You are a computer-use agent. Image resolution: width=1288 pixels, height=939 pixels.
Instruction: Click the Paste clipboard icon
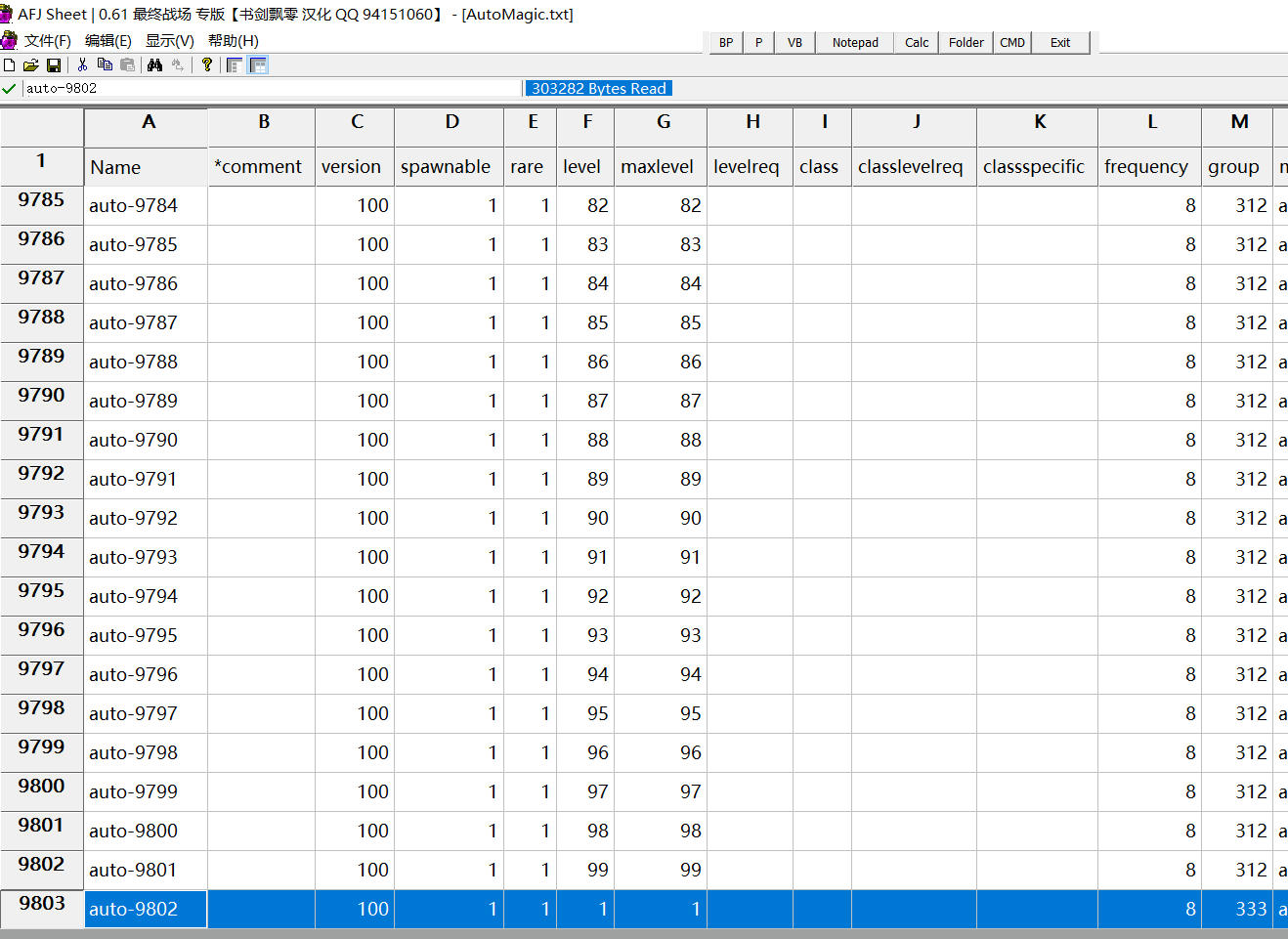pos(127,65)
